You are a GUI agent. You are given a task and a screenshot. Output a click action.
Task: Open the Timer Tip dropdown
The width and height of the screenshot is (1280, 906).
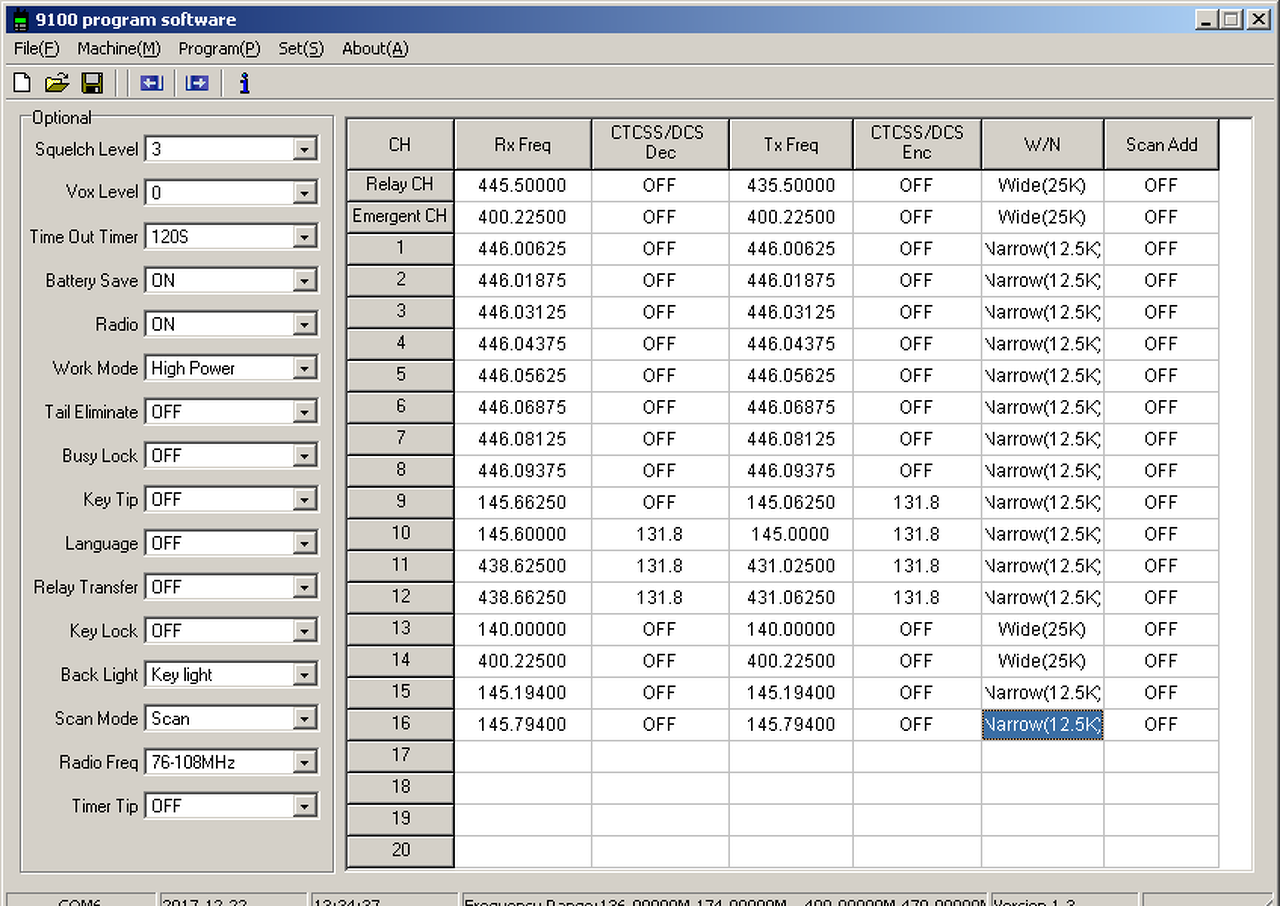[305, 806]
